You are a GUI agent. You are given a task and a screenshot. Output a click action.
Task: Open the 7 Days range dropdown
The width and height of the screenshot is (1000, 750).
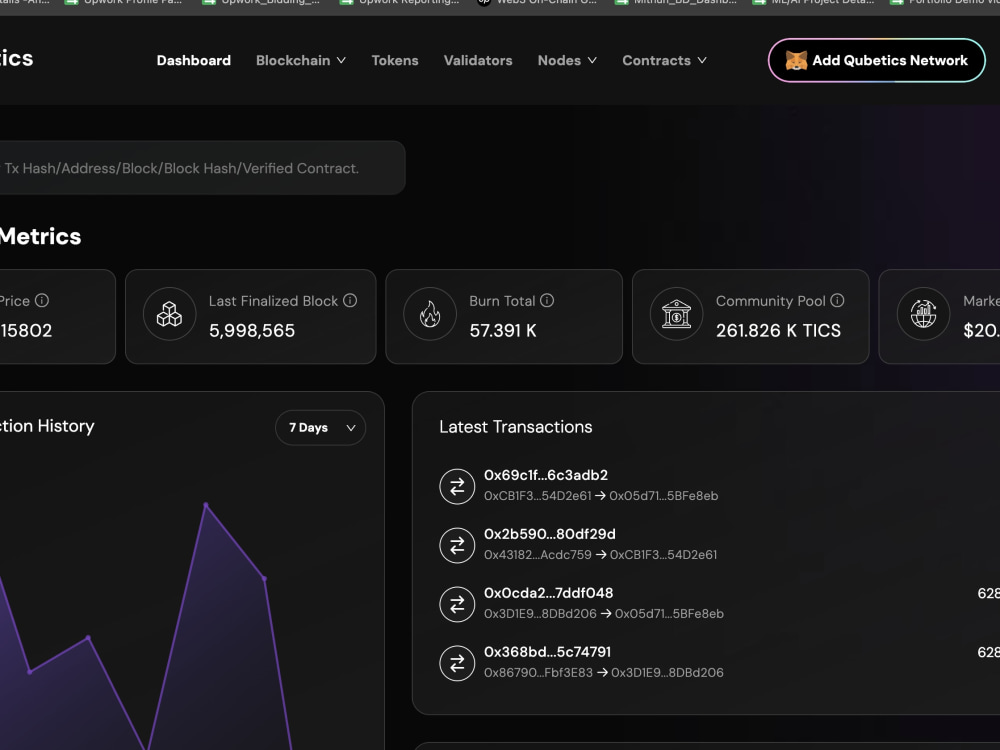tap(320, 427)
